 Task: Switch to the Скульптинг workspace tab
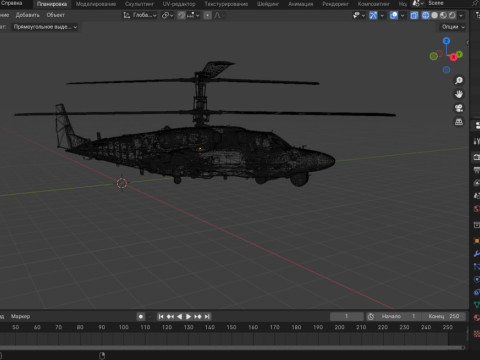(x=139, y=4)
